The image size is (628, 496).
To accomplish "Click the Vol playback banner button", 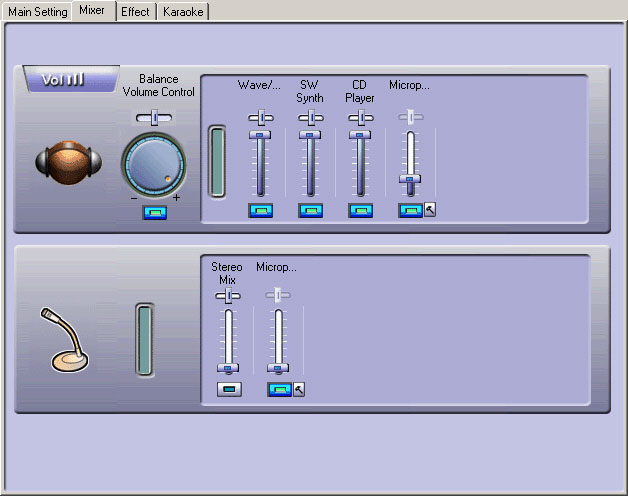I will pos(71,79).
